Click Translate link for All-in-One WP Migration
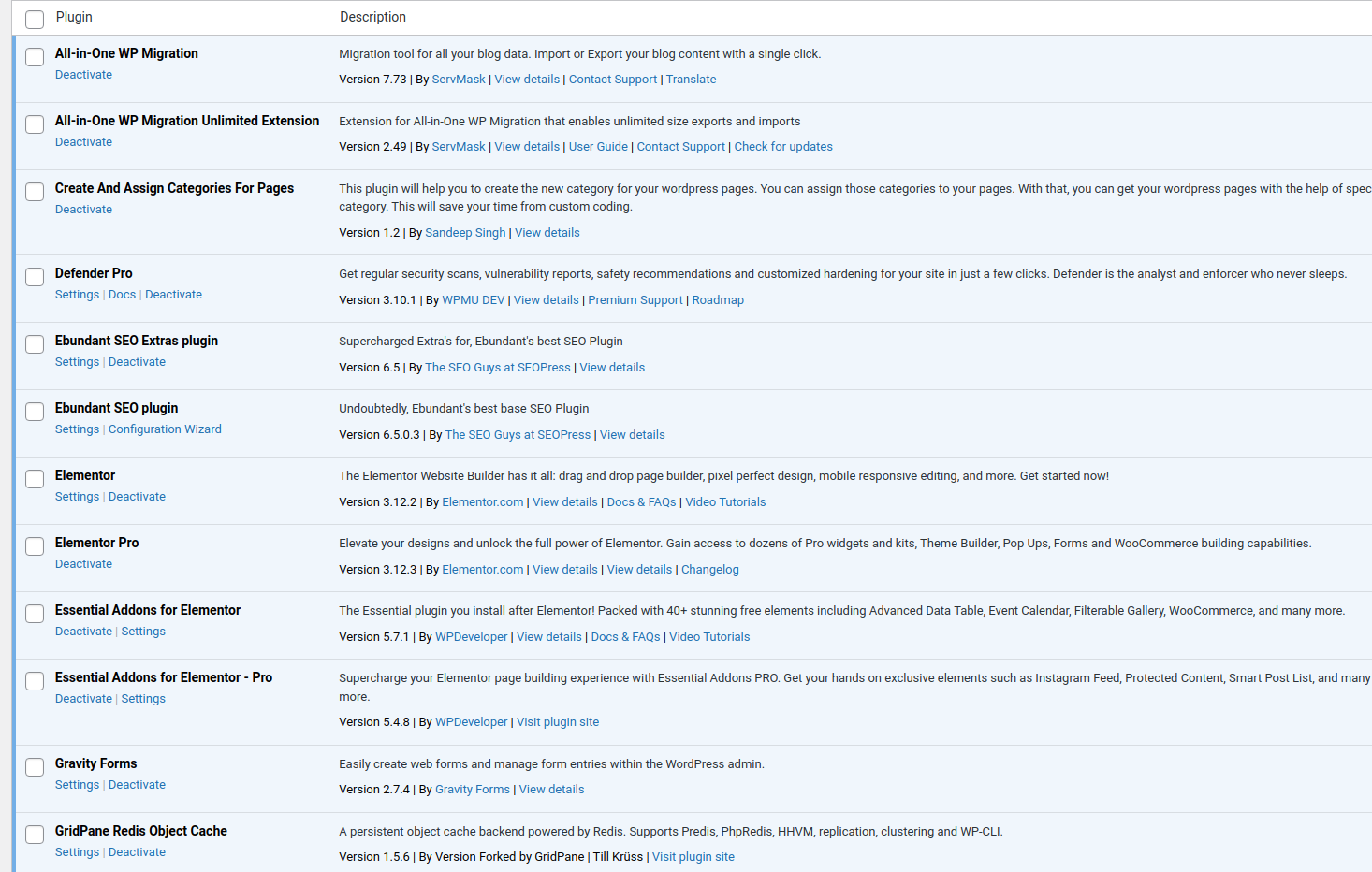The width and height of the screenshot is (1372, 872). [x=691, y=80]
